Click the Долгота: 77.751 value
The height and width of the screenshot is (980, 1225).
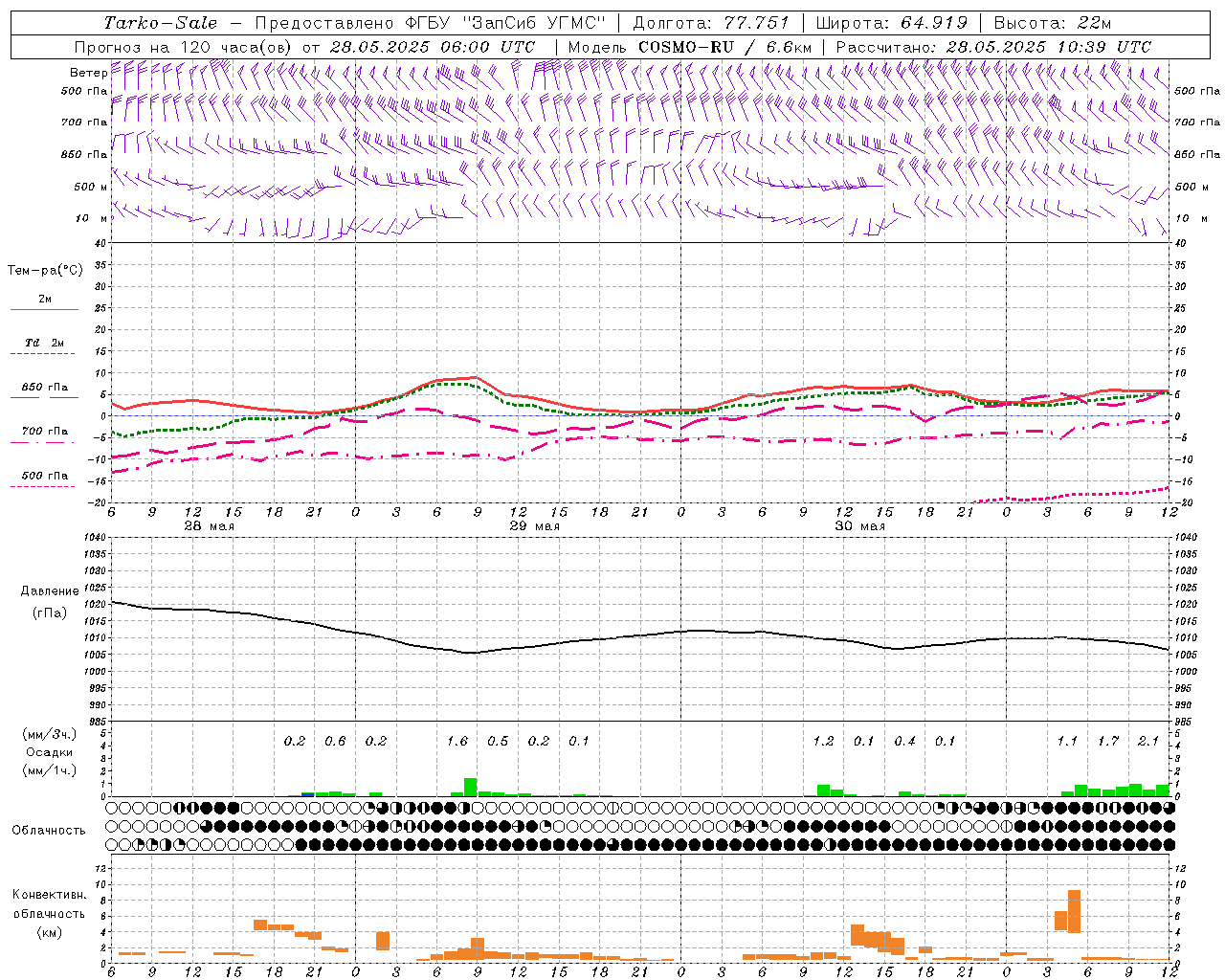click(x=710, y=23)
